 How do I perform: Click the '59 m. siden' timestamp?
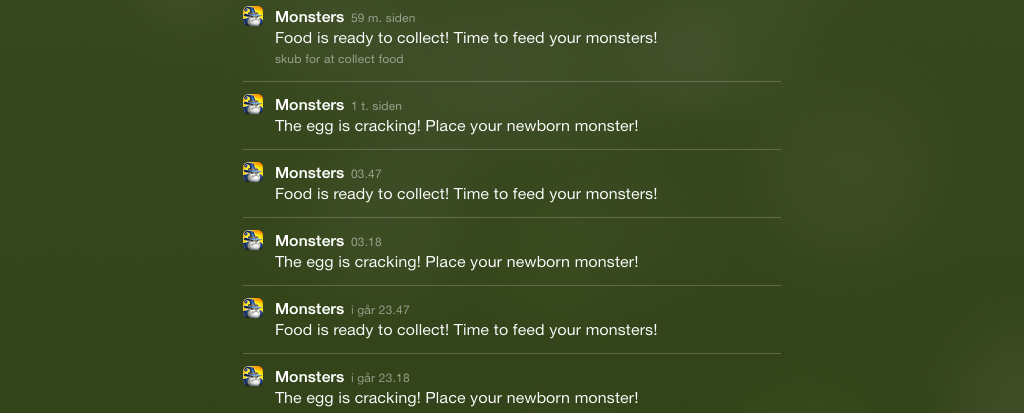coord(383,18)
